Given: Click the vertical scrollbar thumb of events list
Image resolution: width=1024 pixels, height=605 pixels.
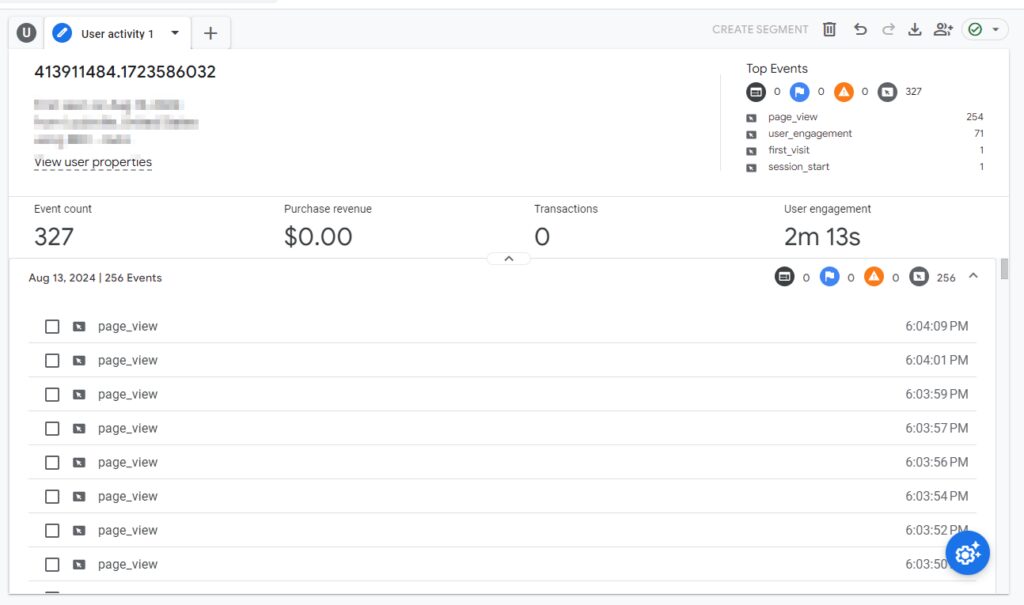Looking at the screenshot, I should click(1004, 269).
